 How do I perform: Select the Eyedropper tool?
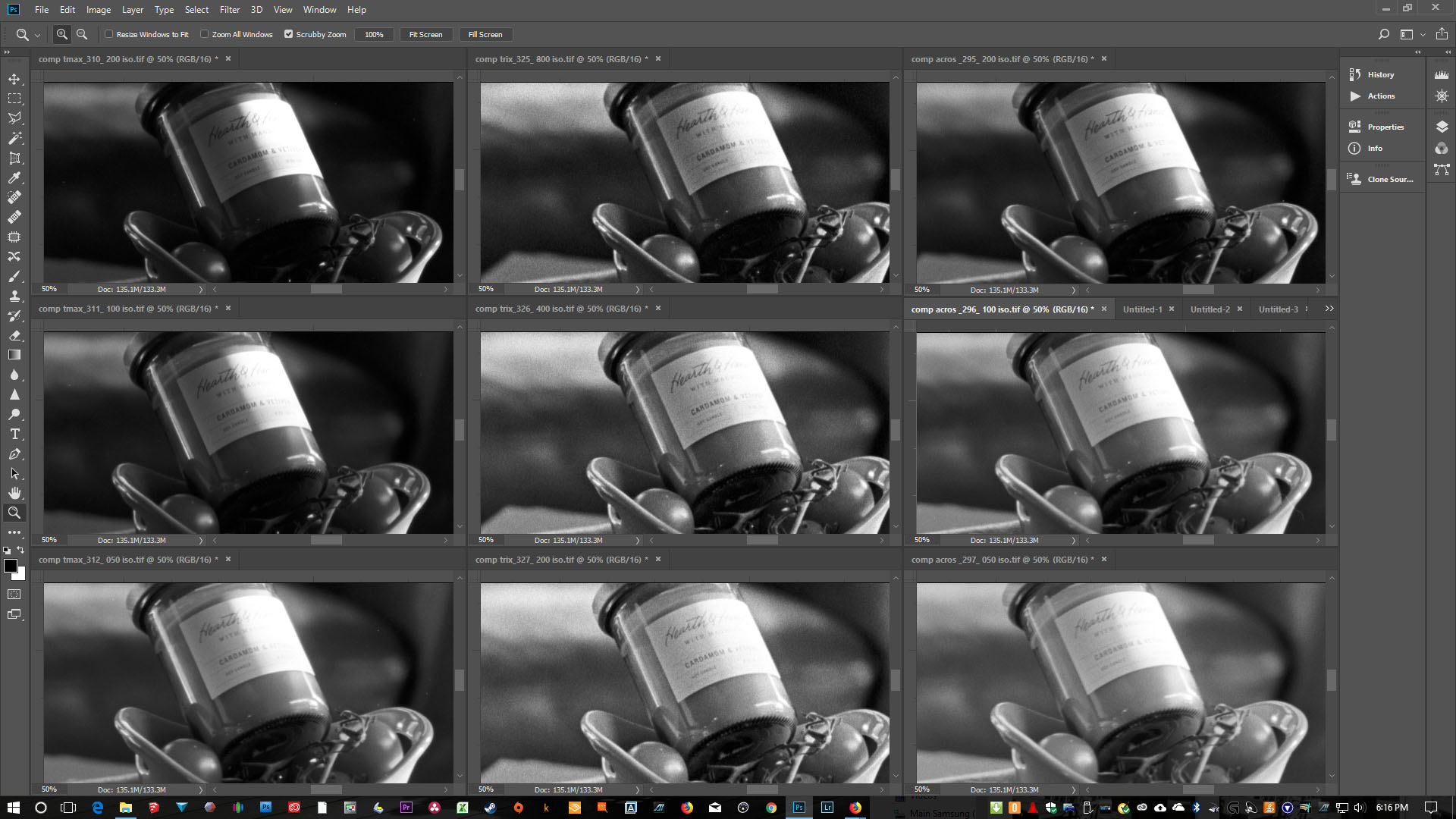tap(14, 177)
